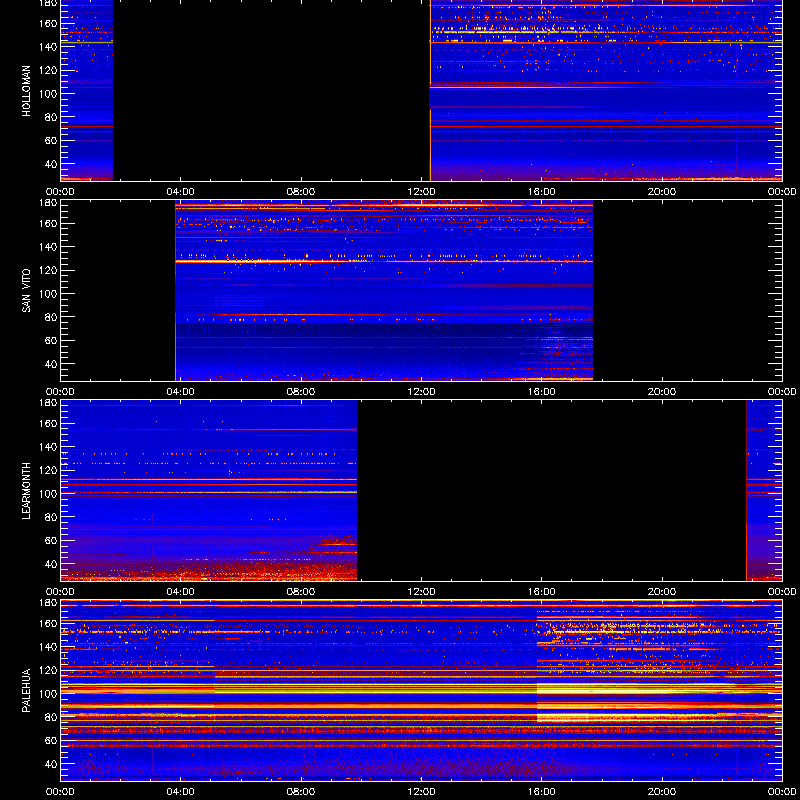The width and height of the screenshot is (800, 800).
Task: Click Palehua axis 100 frequency label
Action: tap(48, 694)
